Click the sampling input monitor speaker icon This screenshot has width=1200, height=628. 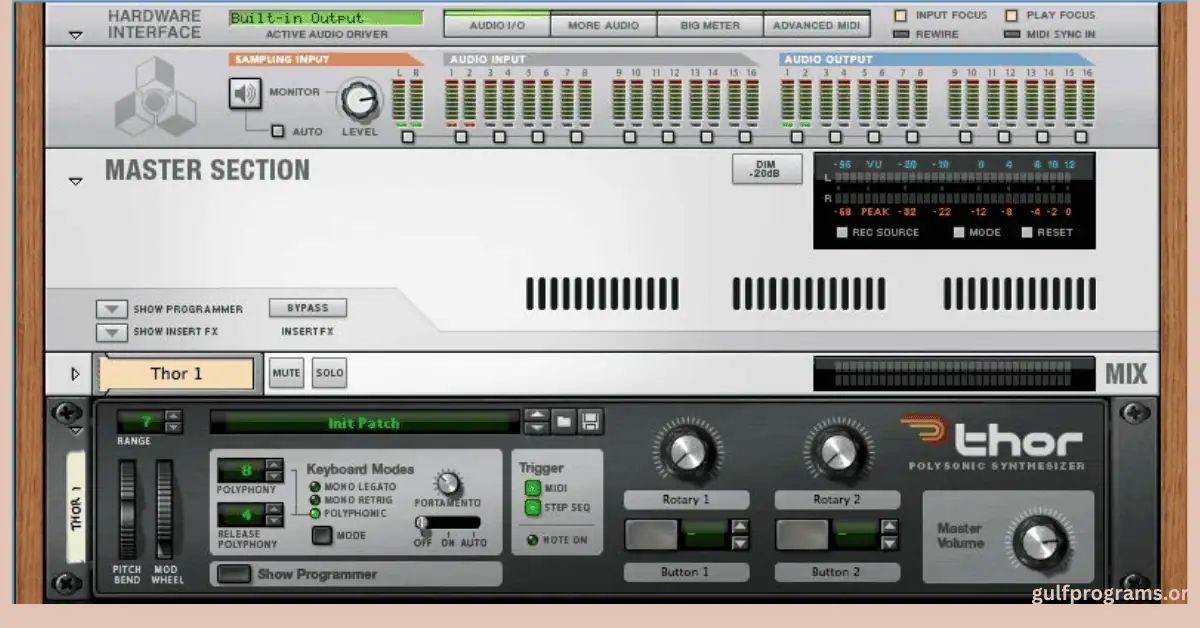[244, 94]
